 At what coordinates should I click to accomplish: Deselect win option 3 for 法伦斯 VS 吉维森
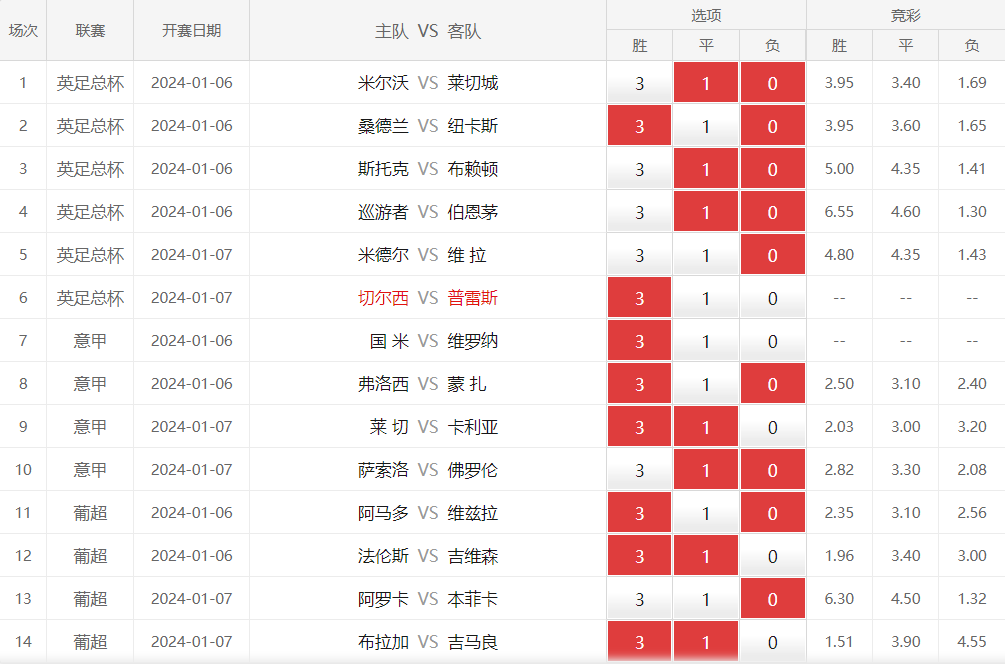(639, 555)
